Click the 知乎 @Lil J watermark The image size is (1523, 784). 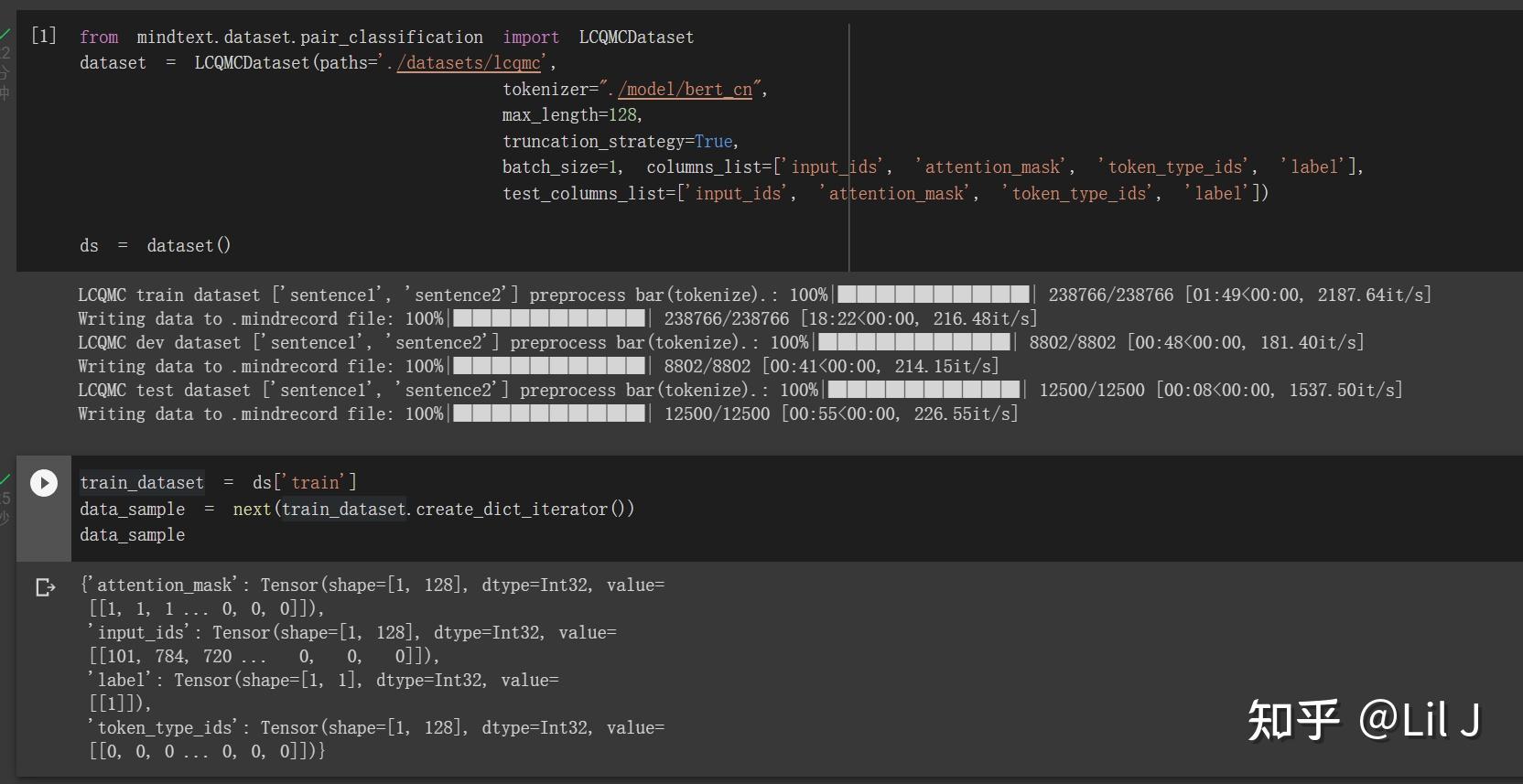pos(1363,721)
